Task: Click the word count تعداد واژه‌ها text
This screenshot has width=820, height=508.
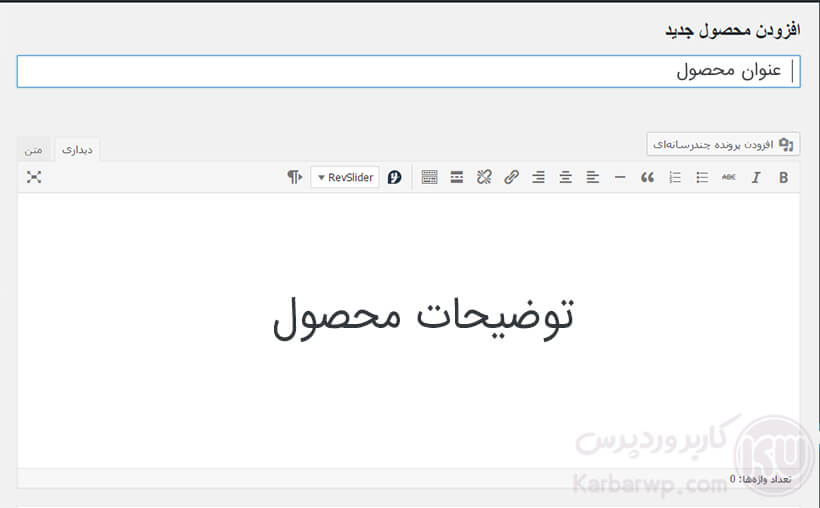Action: 760,479
